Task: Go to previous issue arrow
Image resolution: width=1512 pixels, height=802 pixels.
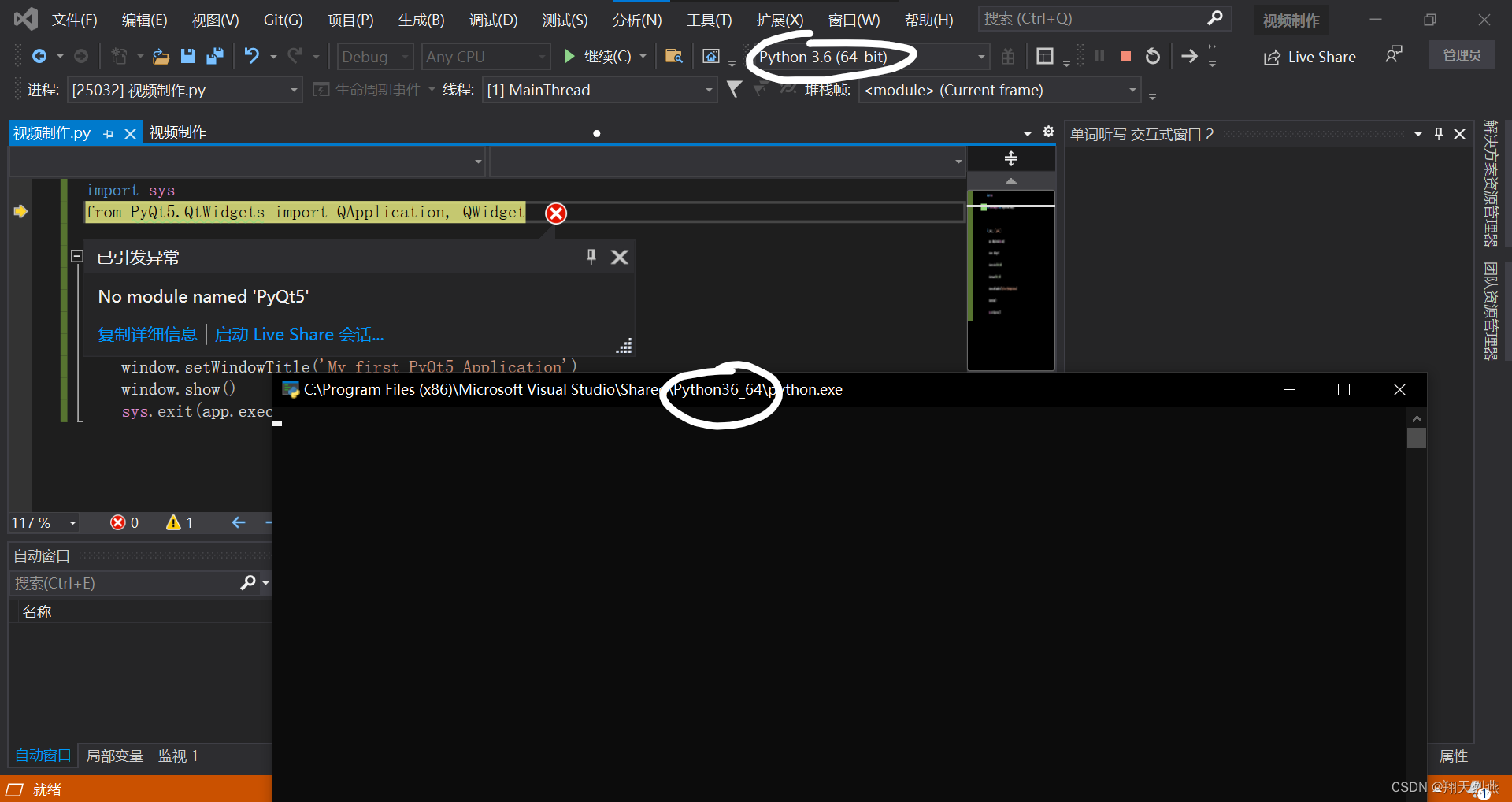Action: pyautogui.click(x=239, y=522)
